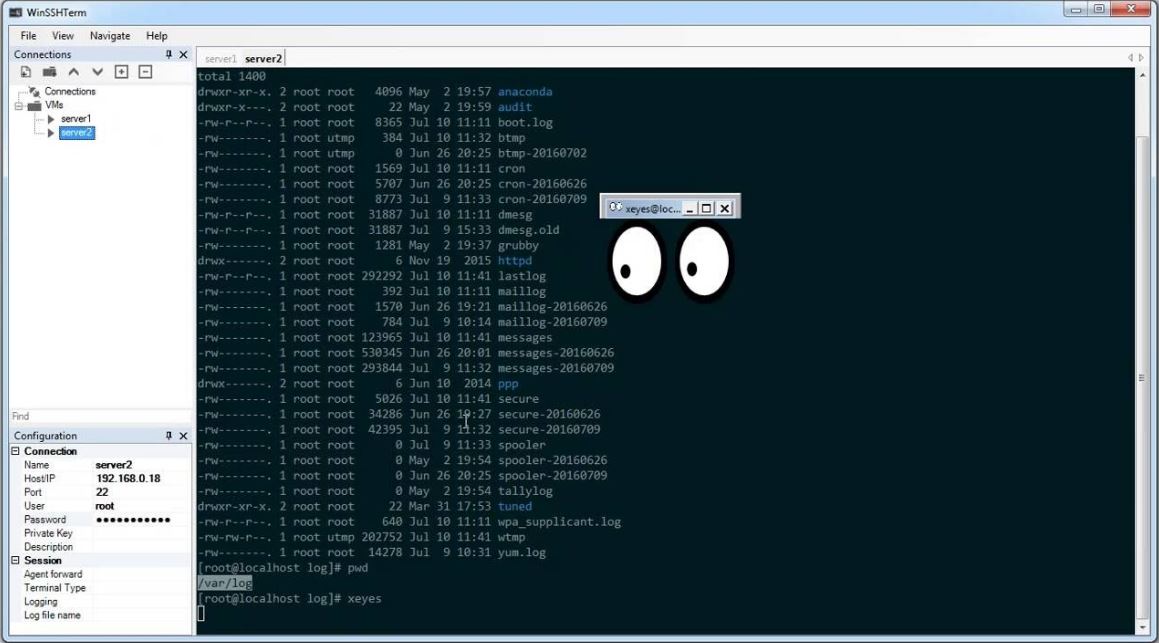Minimize the xeyes window
1159x643 pixels.
(690, 208)
